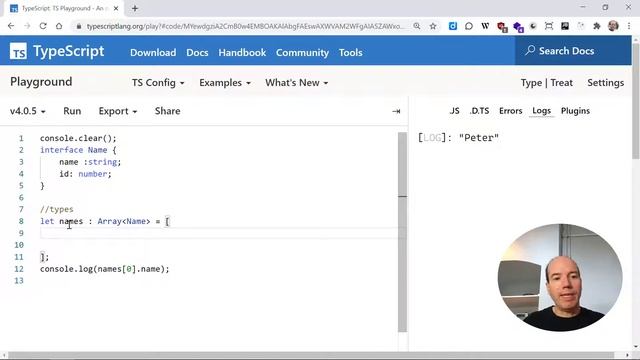Switch to the .D.TS output tab
Image resolution: width=640 pixels, height=360 pixels.
479,111
